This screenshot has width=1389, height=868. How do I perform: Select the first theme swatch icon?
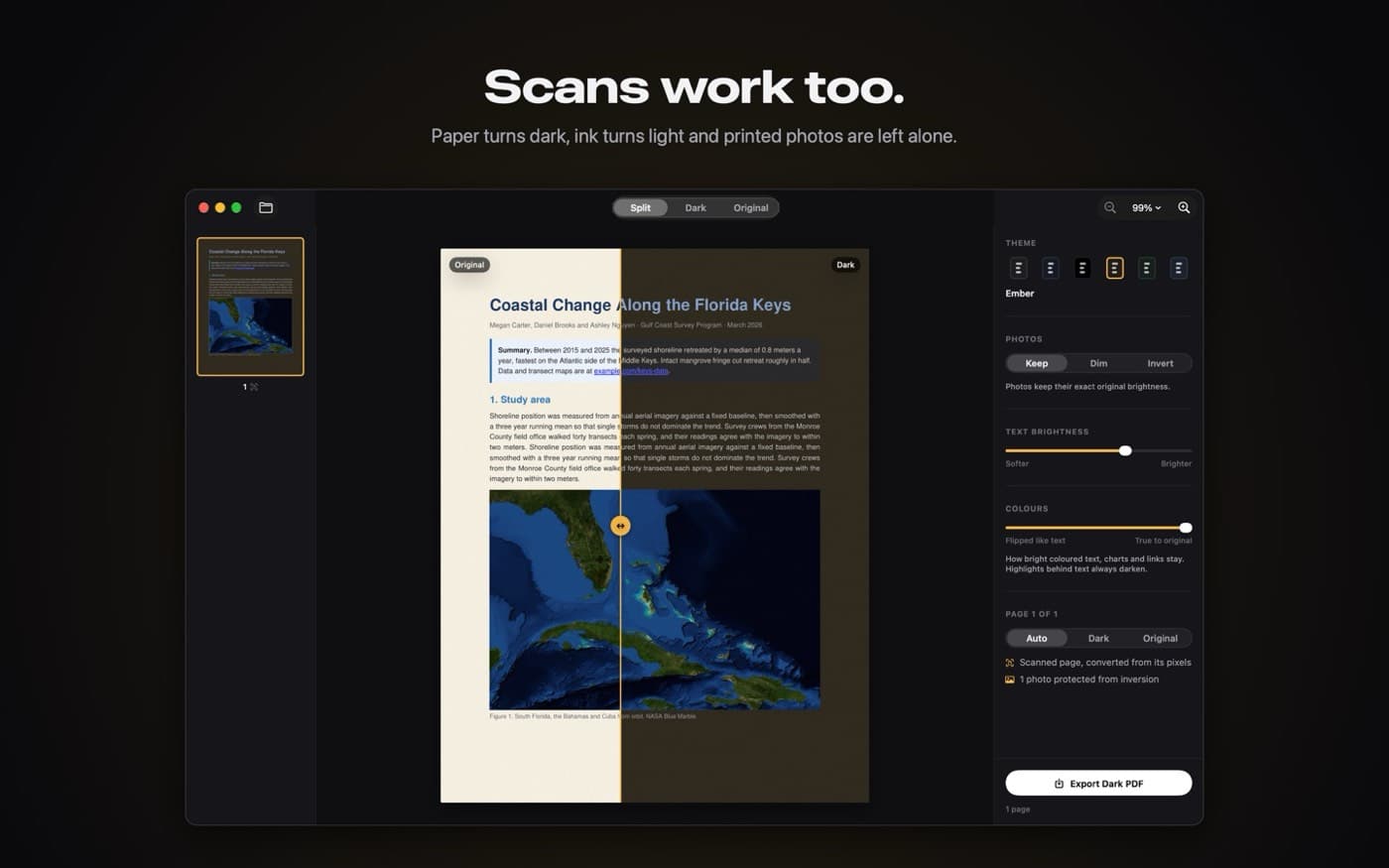pyautogui.click(x=1018, y=268)
